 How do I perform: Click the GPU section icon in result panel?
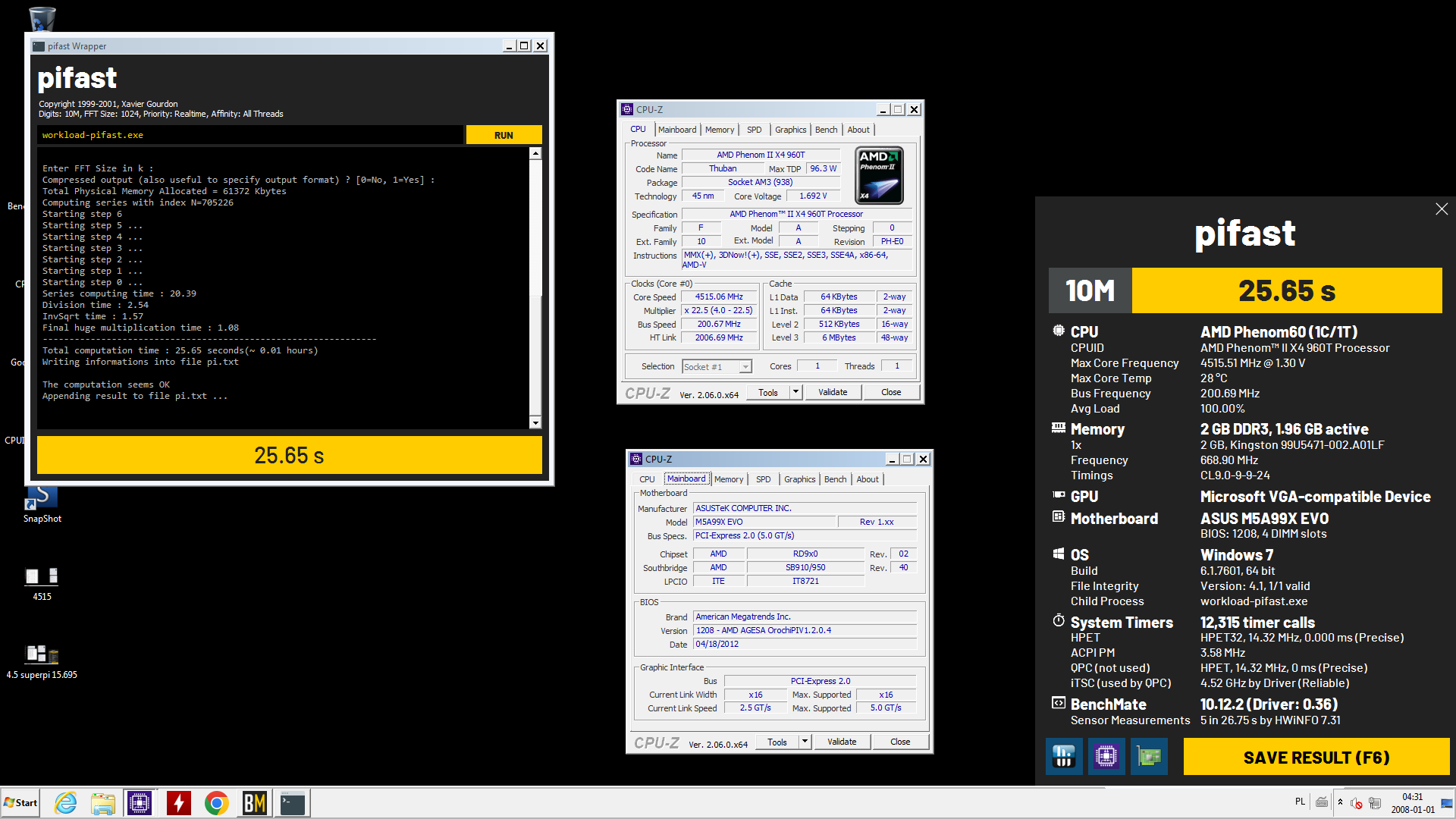coord(1059,495)
